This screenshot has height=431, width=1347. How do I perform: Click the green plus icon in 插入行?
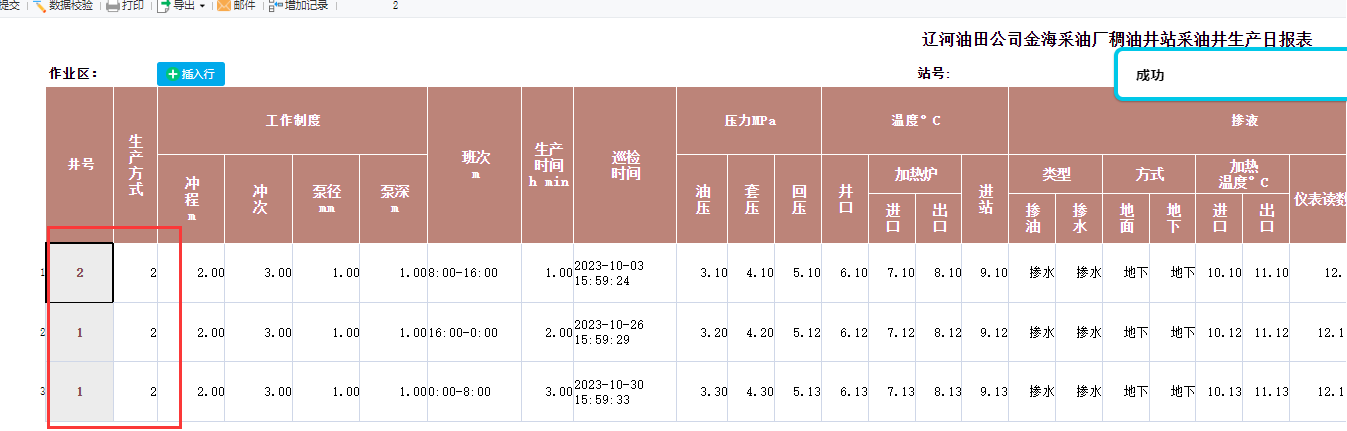pyautogui.click(x=173, y=74)
